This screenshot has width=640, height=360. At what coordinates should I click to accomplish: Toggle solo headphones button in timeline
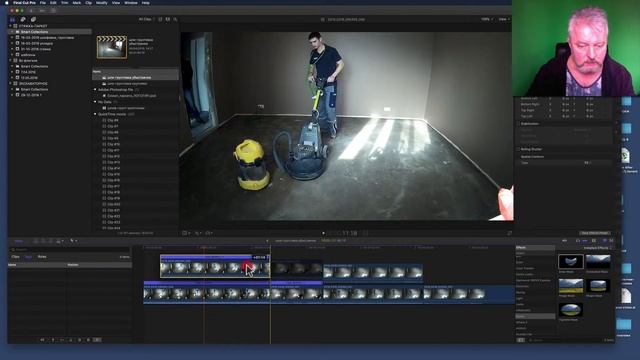578,241
